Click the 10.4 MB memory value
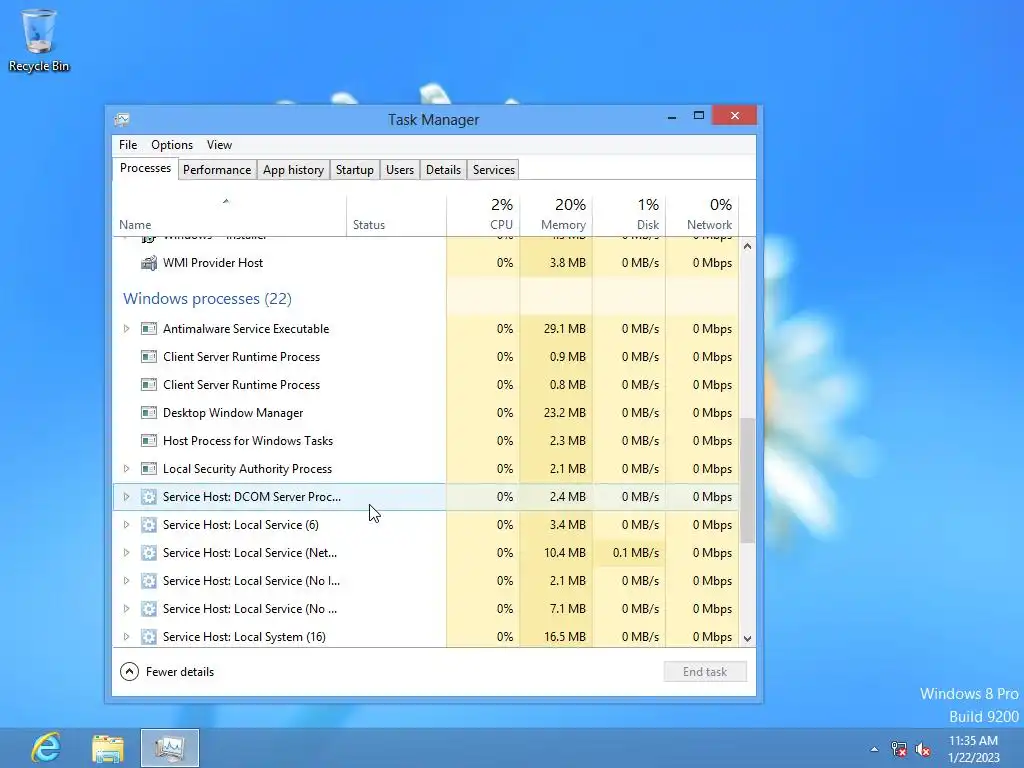Screen dimensions: 1024x768 point(564,553)
